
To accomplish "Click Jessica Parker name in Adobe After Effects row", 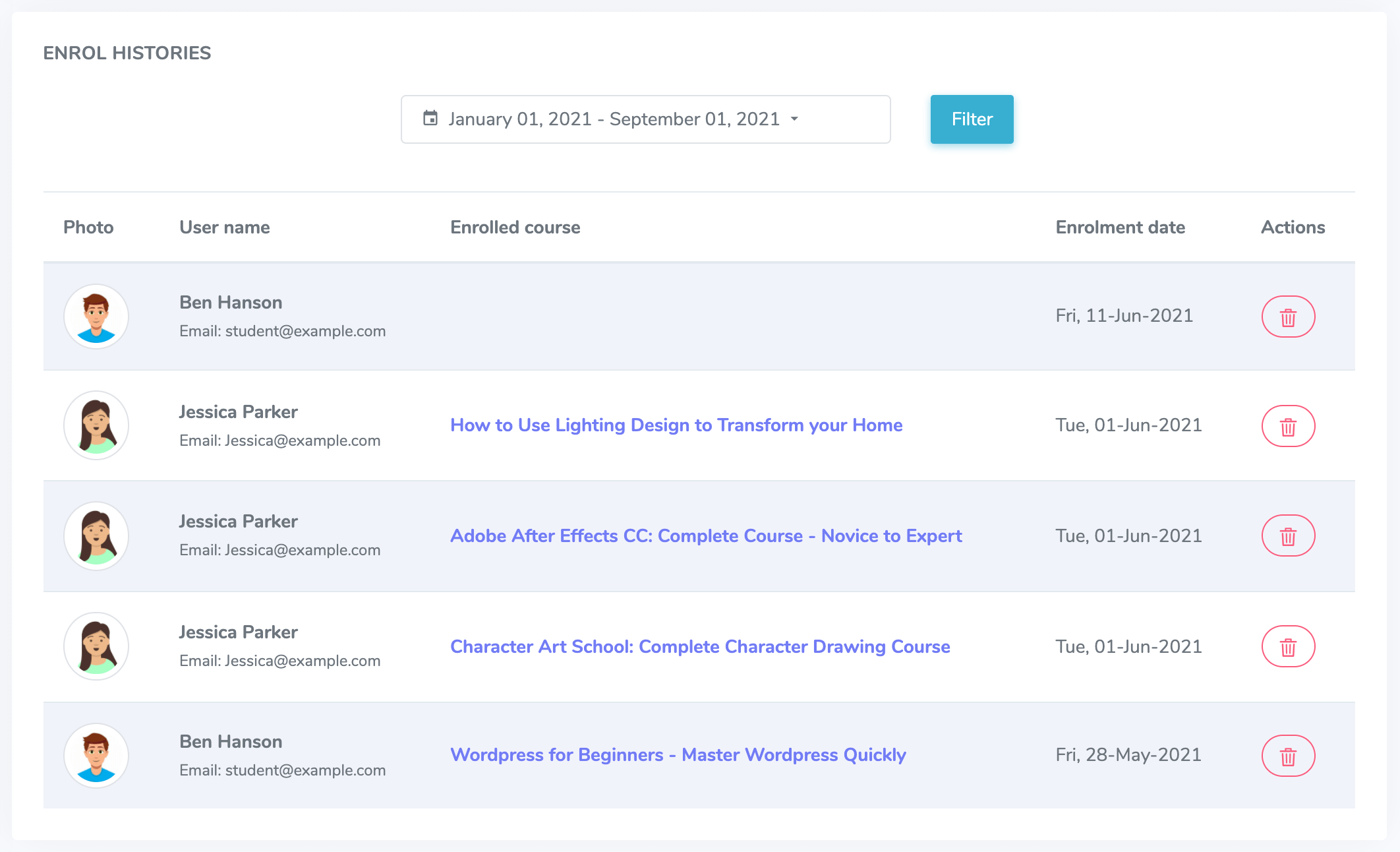I will click(239, 522).
